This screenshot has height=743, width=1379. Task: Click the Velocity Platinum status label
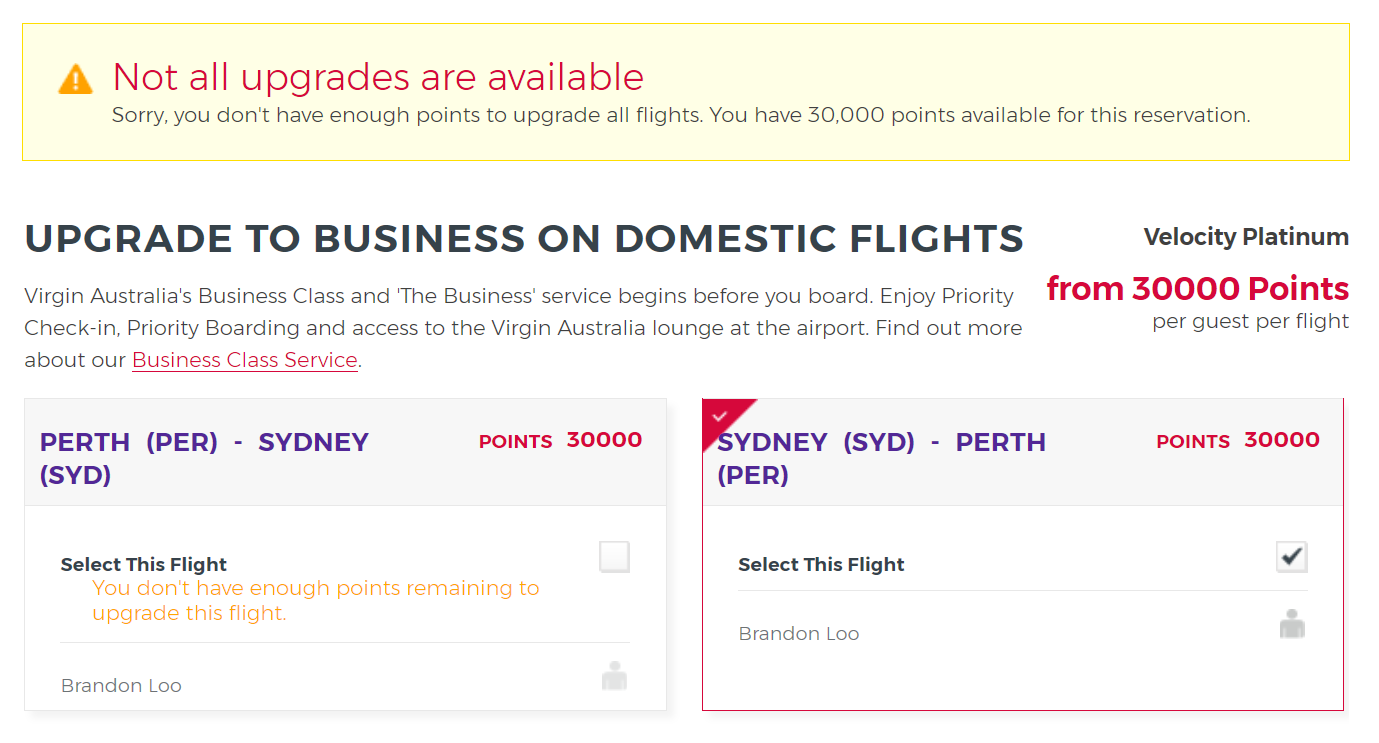pos(1246,237)
